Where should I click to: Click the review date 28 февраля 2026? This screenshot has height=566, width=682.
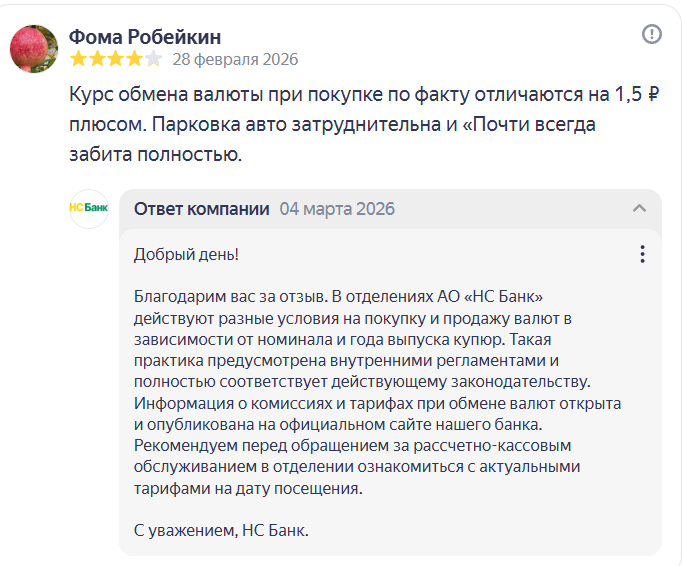[x=235, y=59]
